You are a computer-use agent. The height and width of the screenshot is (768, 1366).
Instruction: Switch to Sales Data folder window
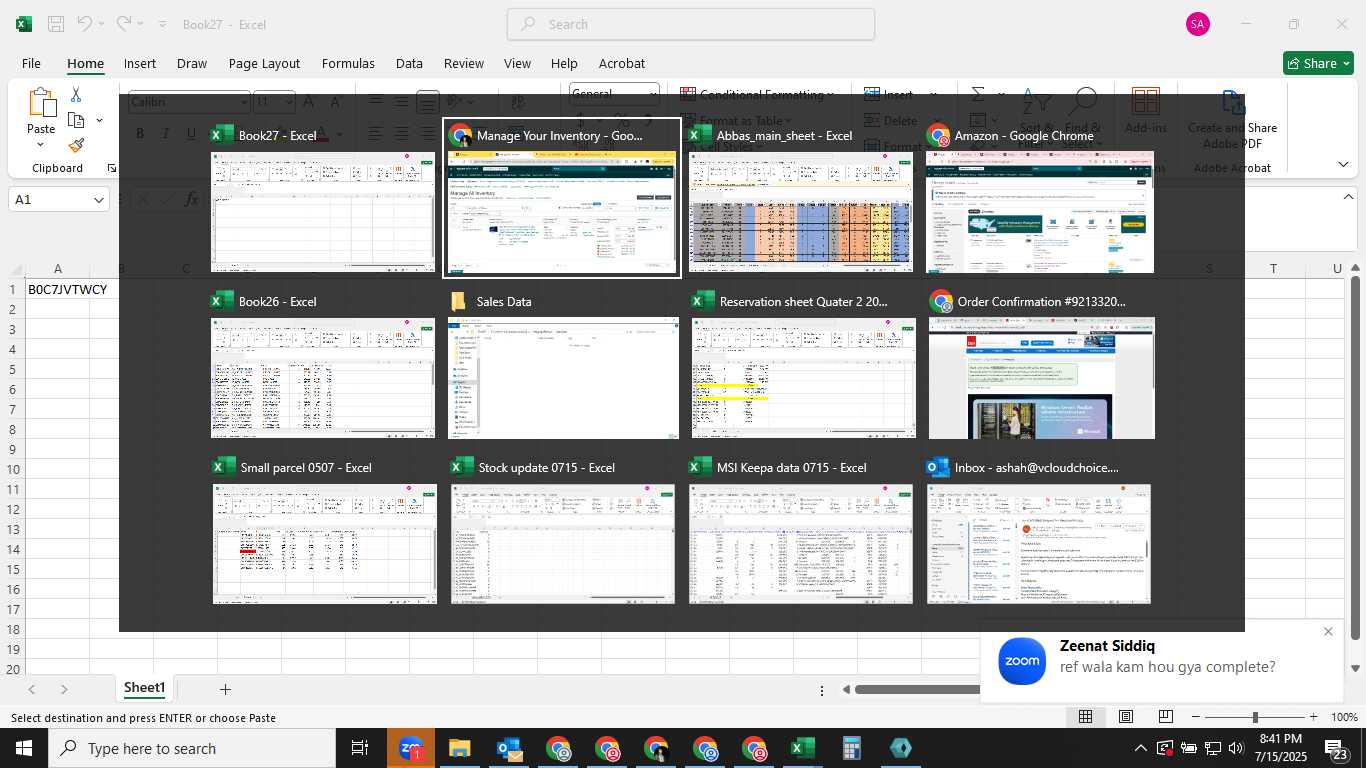563,365
